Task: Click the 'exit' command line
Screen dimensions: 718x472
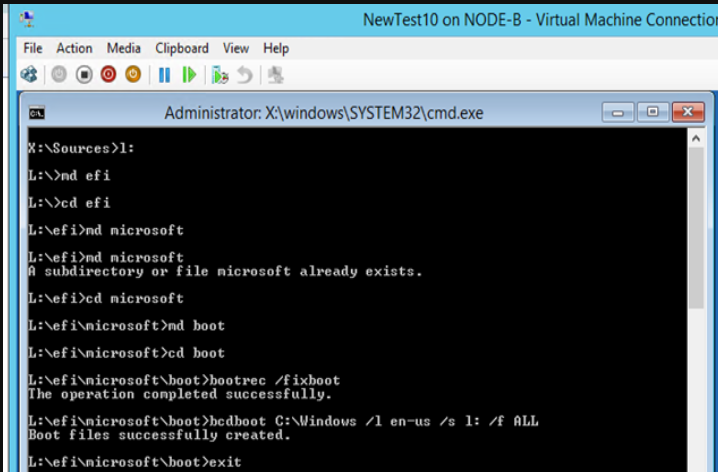Action: tap(135, 461)
